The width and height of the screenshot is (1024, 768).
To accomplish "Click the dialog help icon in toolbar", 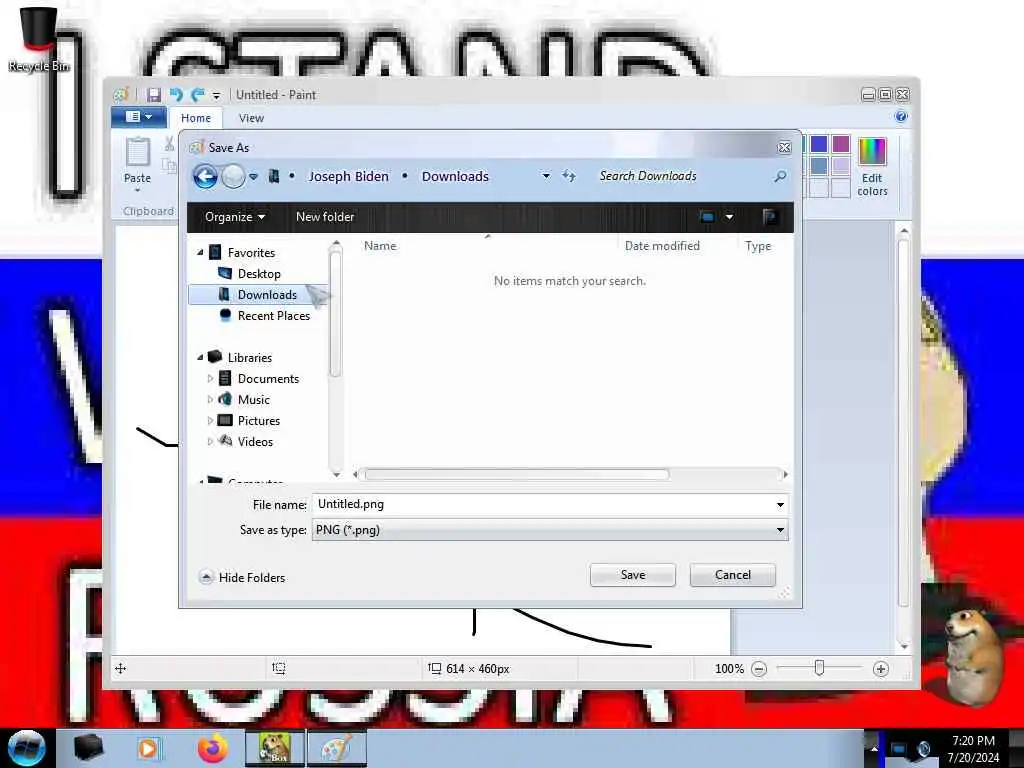I will (x=769, y=217).
